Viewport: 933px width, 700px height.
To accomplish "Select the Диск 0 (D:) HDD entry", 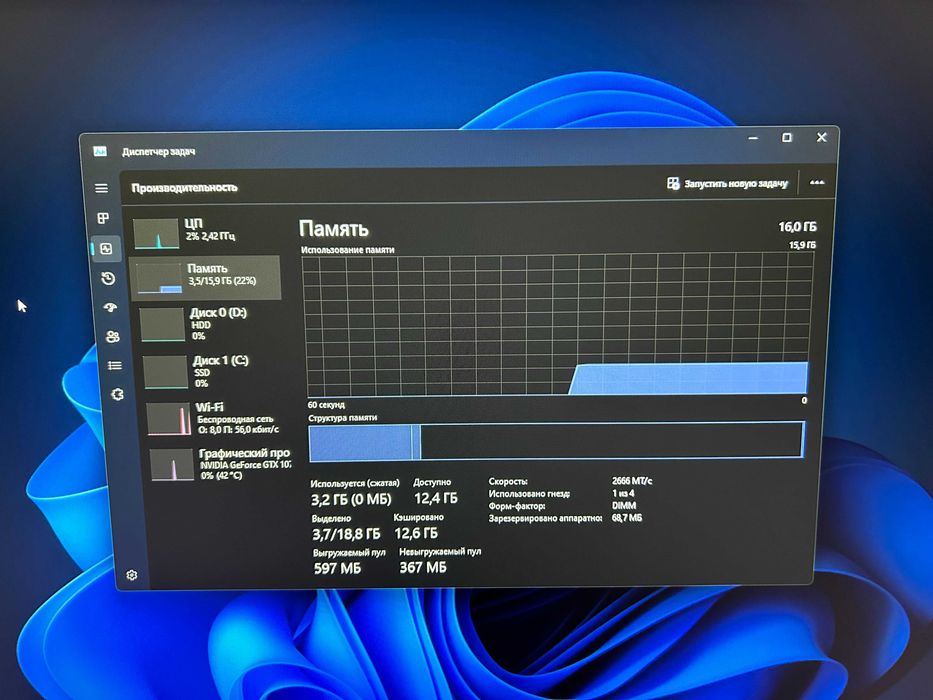I will coord(211,324).
